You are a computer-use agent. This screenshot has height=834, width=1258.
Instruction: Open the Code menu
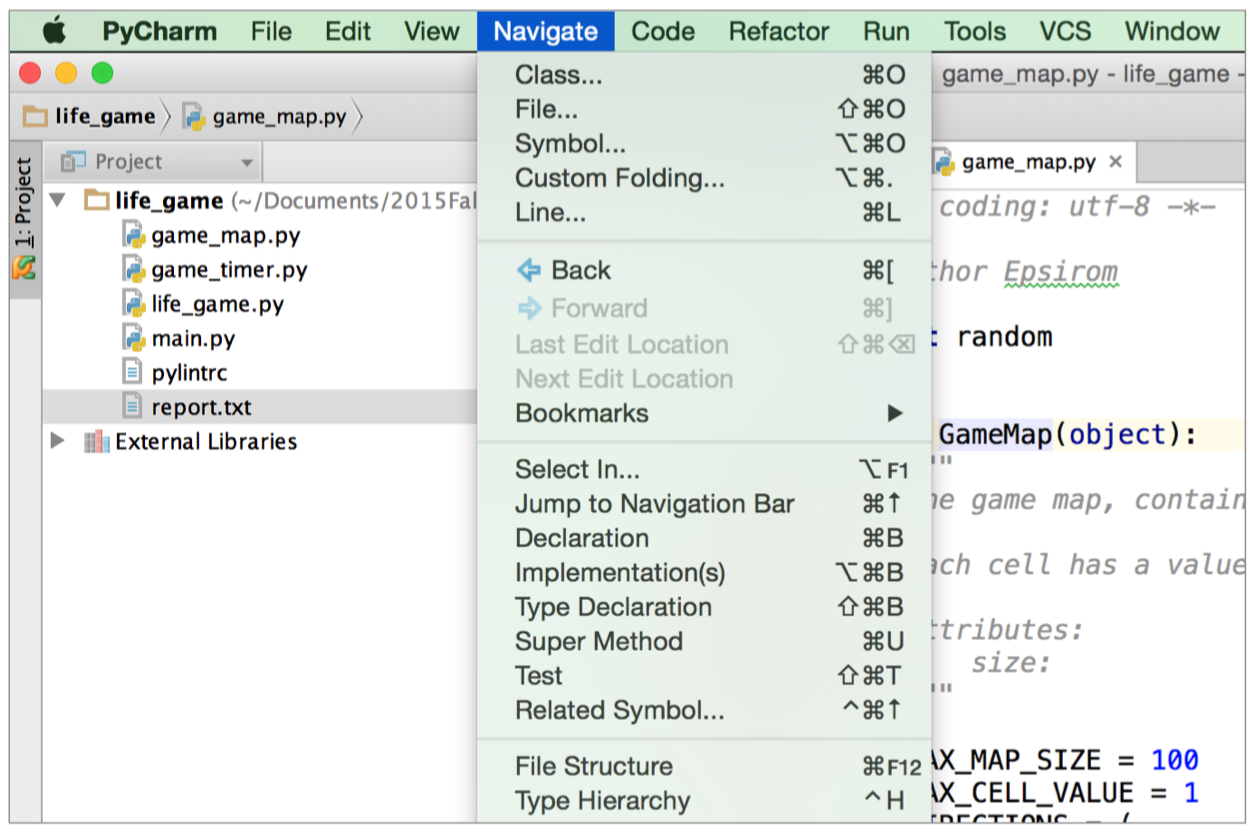(663, 31)
